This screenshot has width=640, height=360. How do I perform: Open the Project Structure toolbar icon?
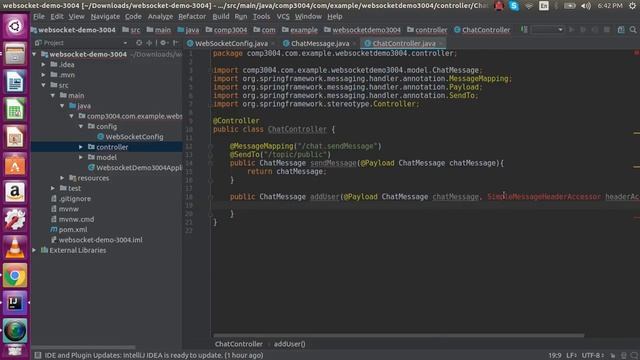coord(621,30)
